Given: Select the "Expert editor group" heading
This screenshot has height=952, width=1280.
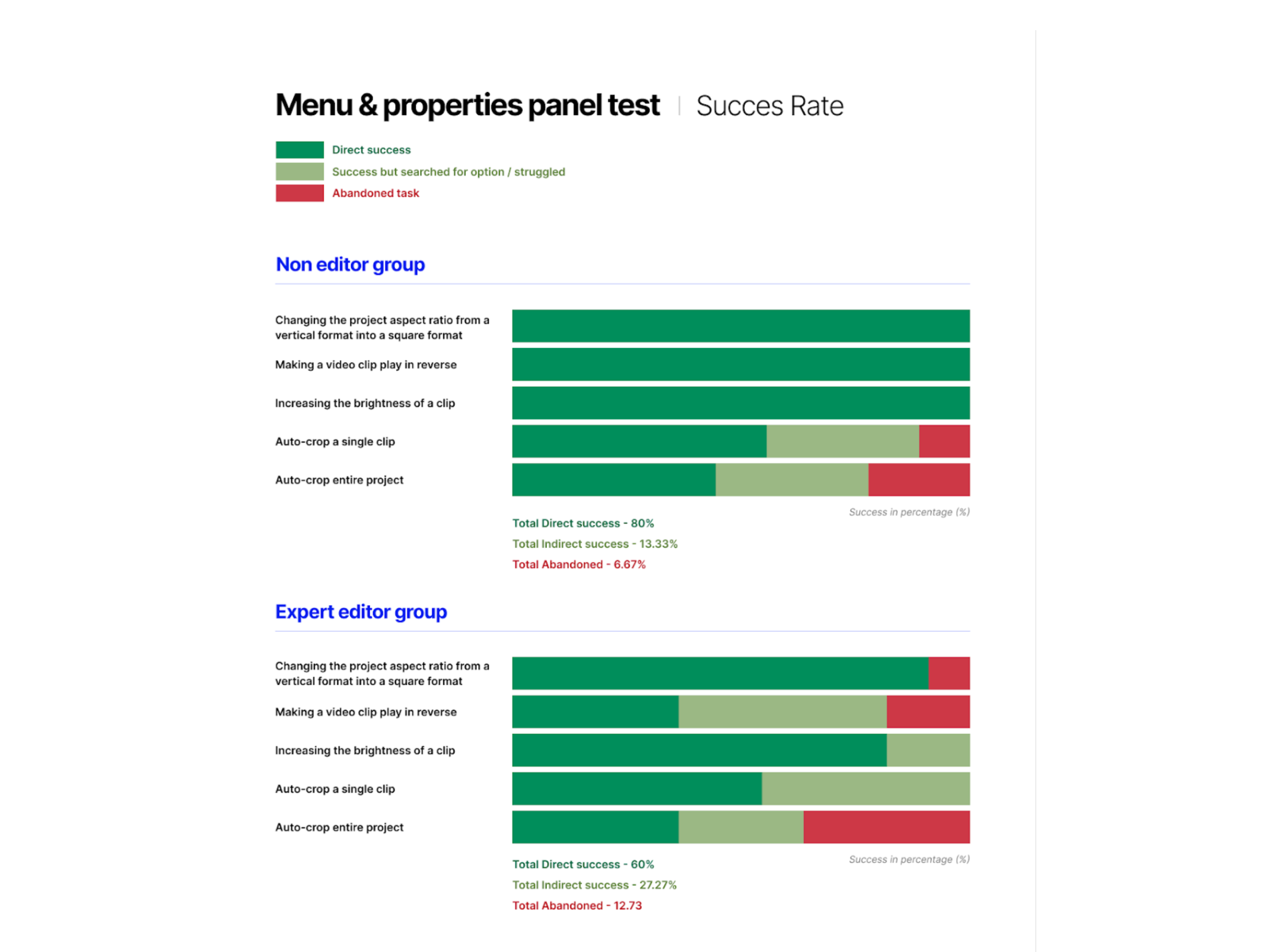Looking at the screenshot, I should pyautogui.click(x=361, y=611).
